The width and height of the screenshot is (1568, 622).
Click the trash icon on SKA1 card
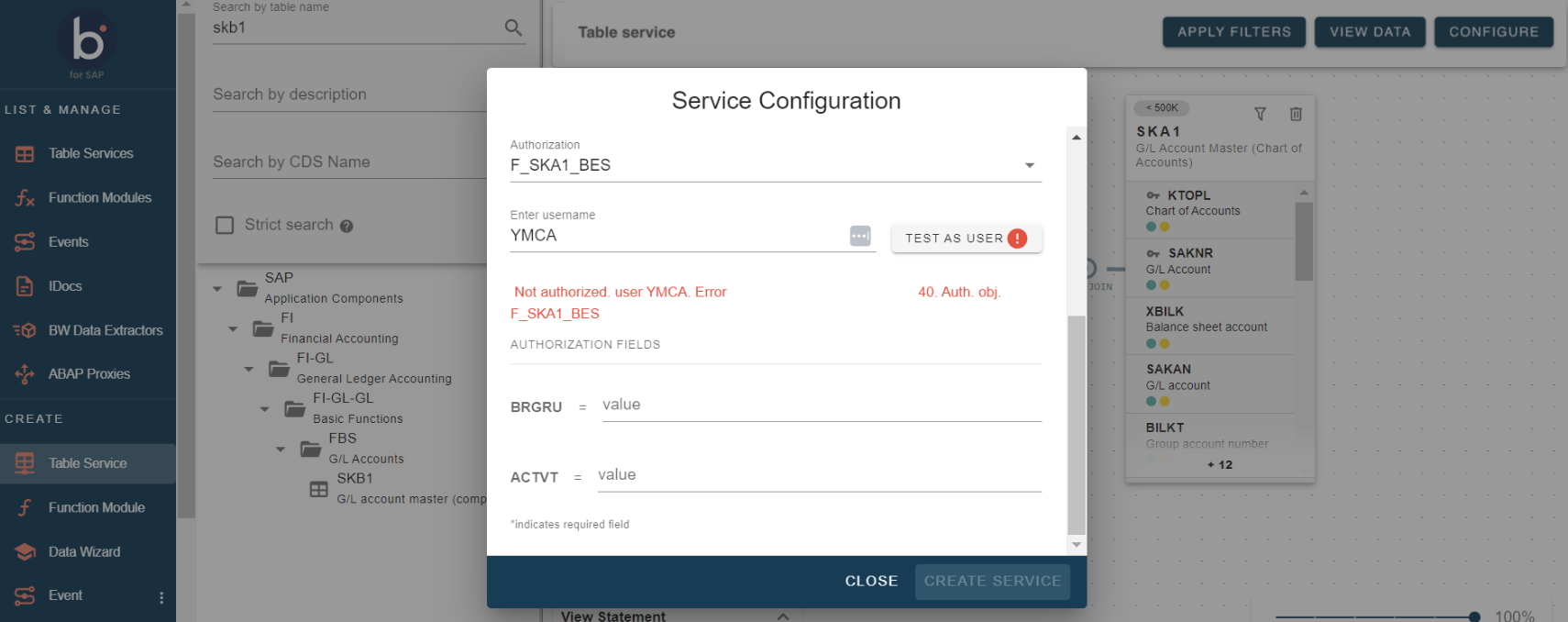[1296, 114]
